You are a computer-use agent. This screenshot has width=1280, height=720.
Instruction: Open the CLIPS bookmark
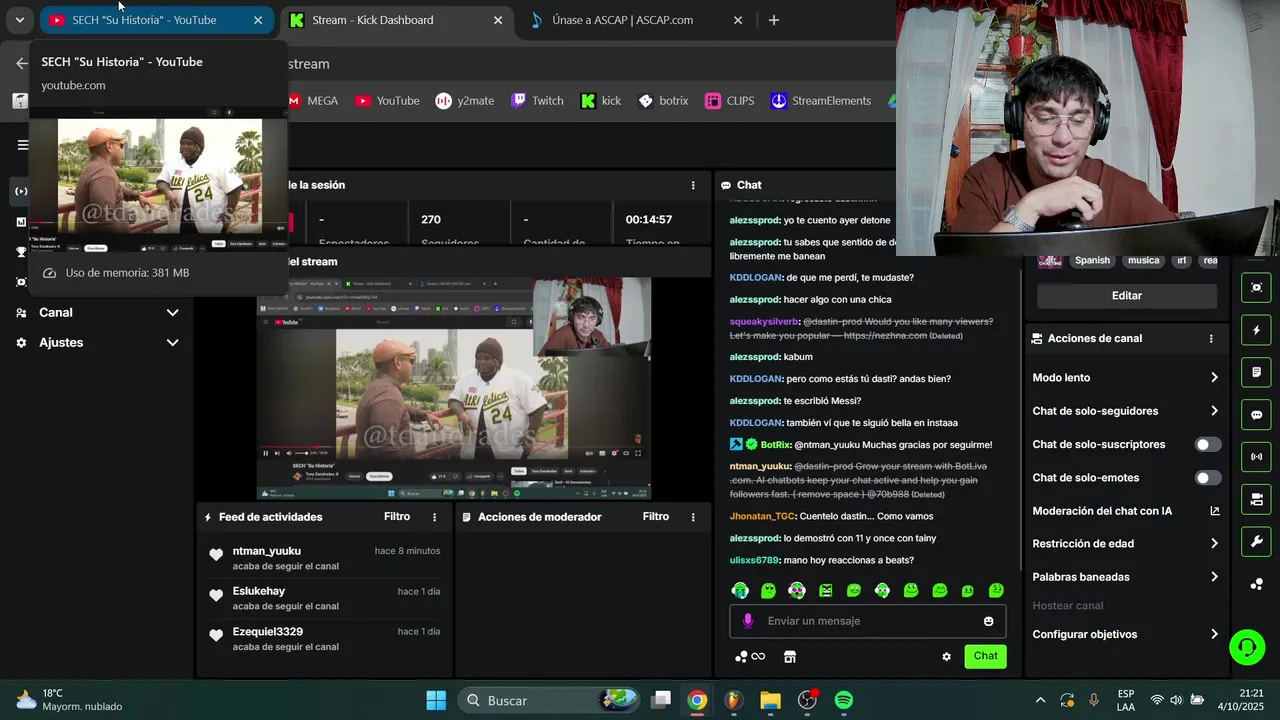pos(730,101)
